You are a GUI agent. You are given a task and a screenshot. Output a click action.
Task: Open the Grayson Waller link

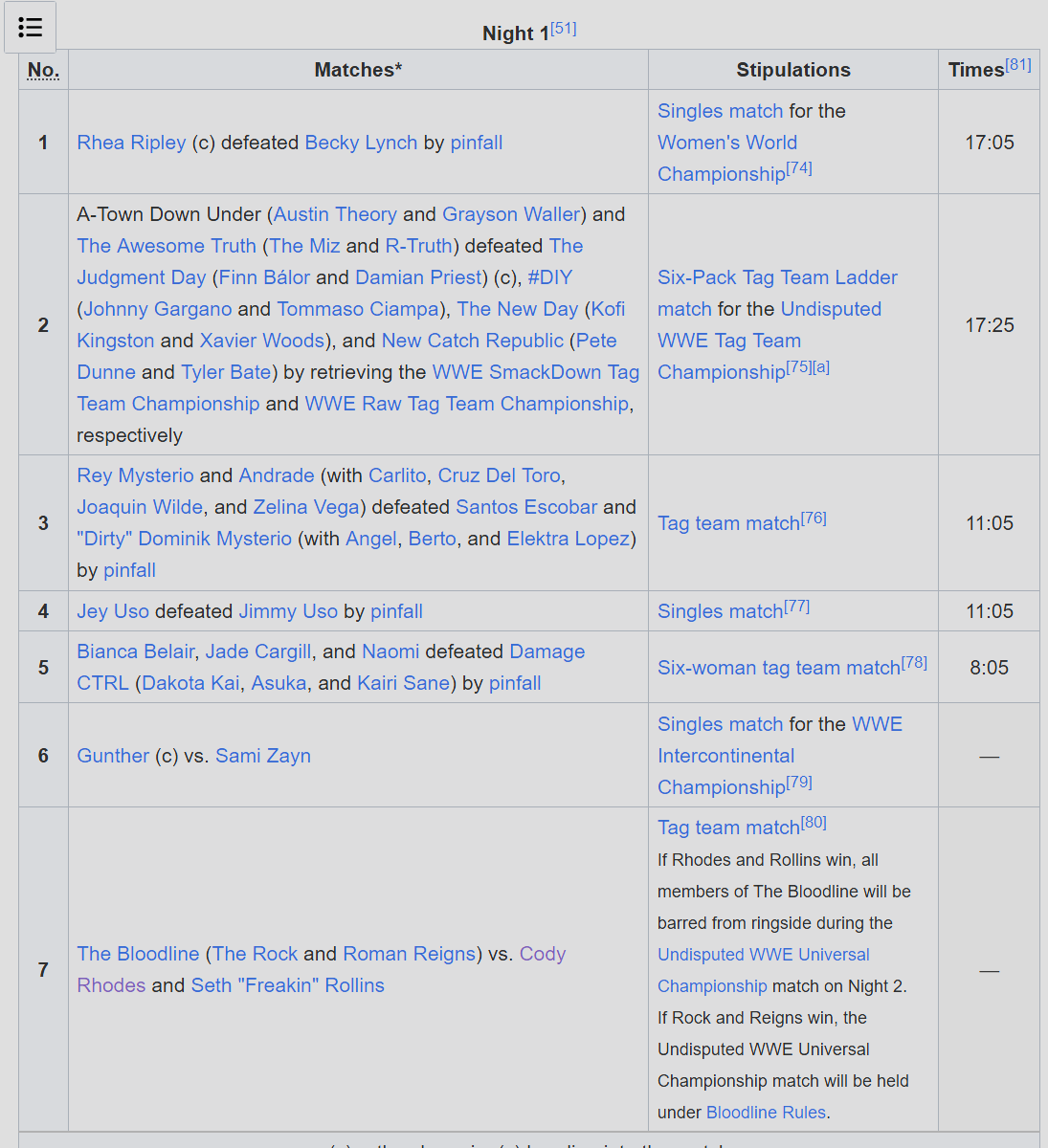tap(511, 214)
